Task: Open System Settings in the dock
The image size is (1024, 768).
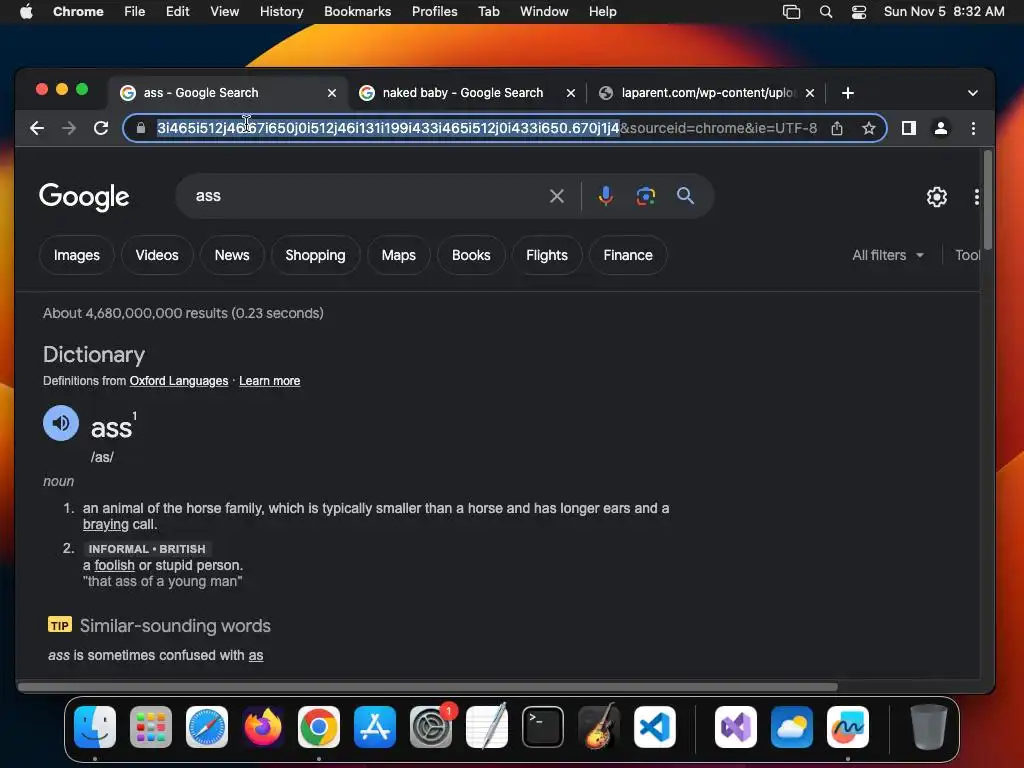Action: pyautogui.click(x=431, y=727)
